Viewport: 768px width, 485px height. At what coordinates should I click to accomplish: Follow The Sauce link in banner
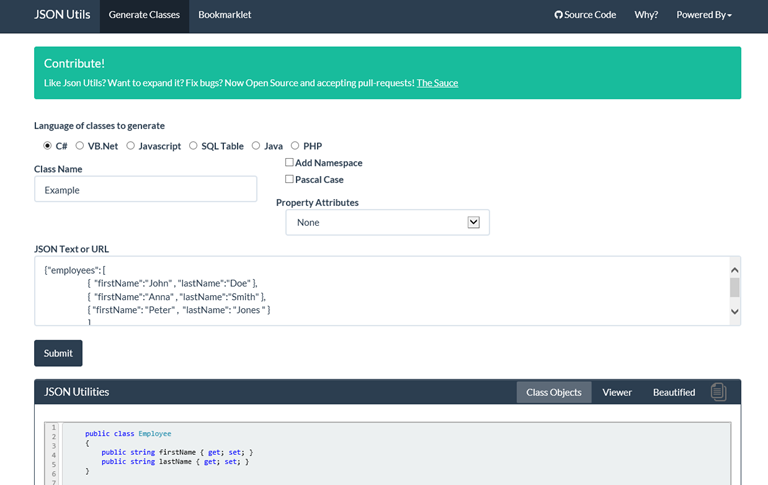[437, 83]
